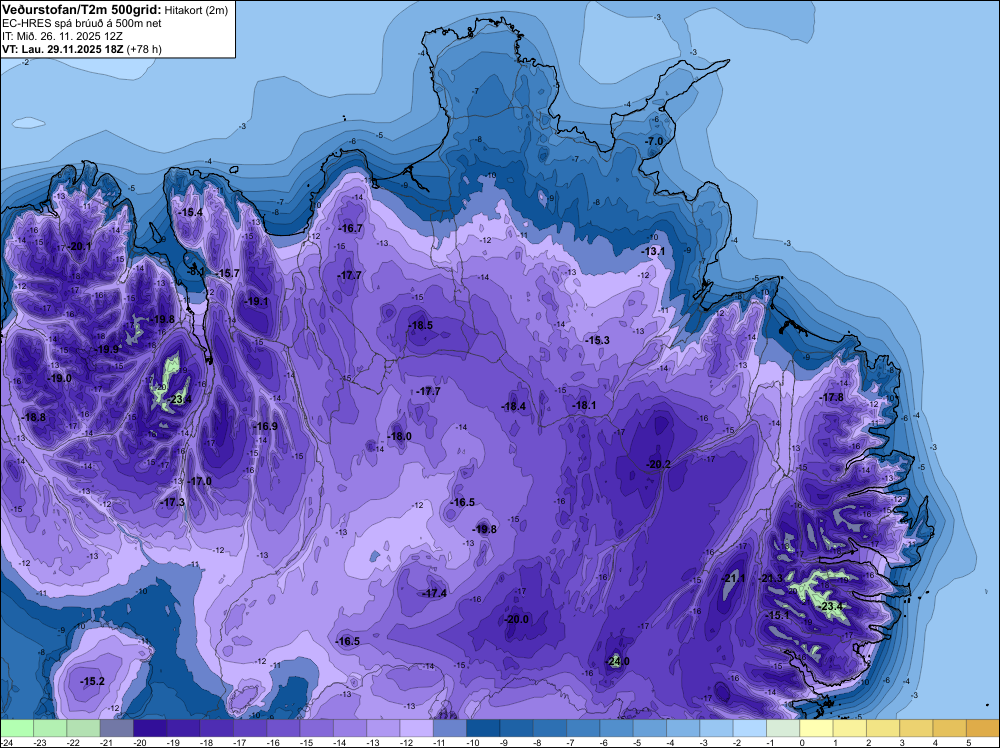
Task: Click the -17.3 temperature label
Action: coord(172,502)
